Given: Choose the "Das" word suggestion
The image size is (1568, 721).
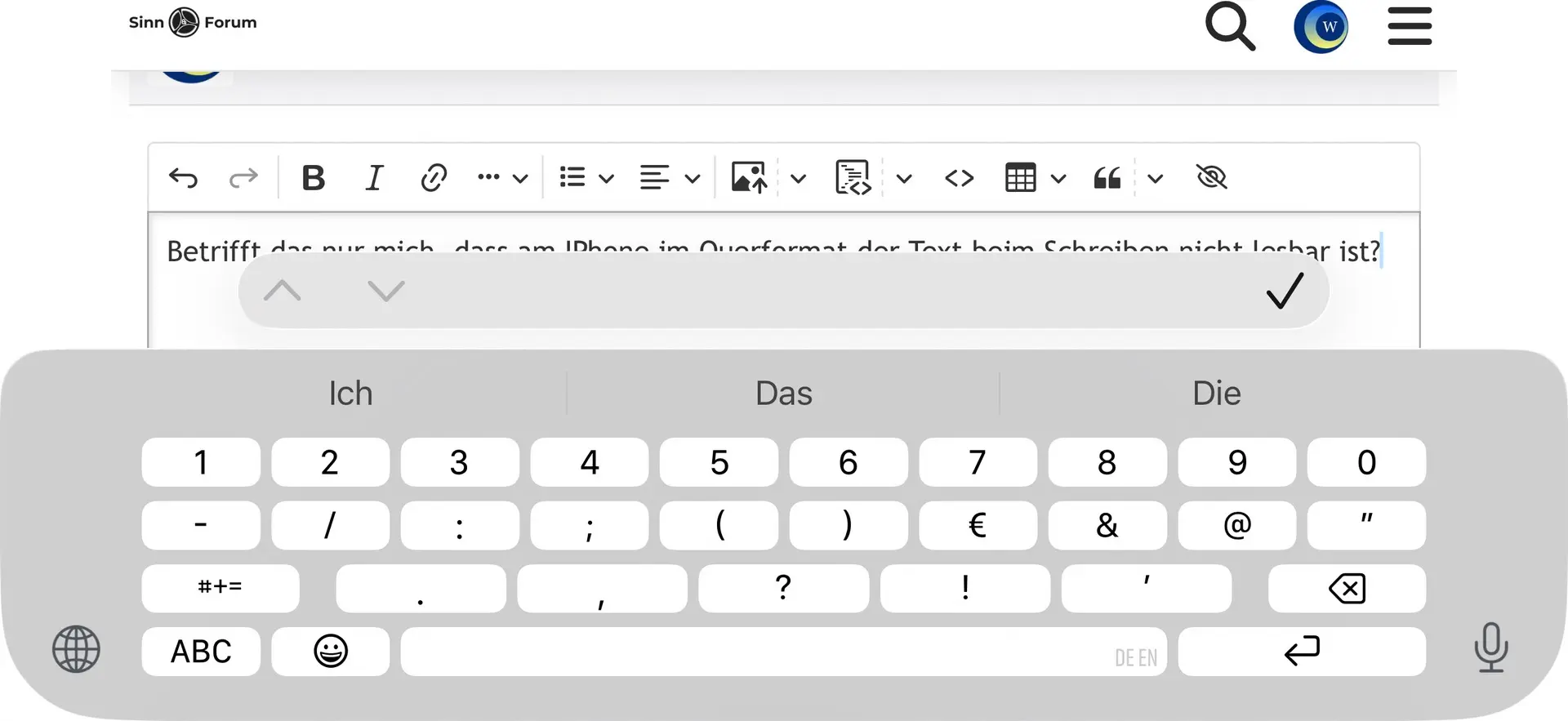Looking at the screenshot, I should point(783,394).
